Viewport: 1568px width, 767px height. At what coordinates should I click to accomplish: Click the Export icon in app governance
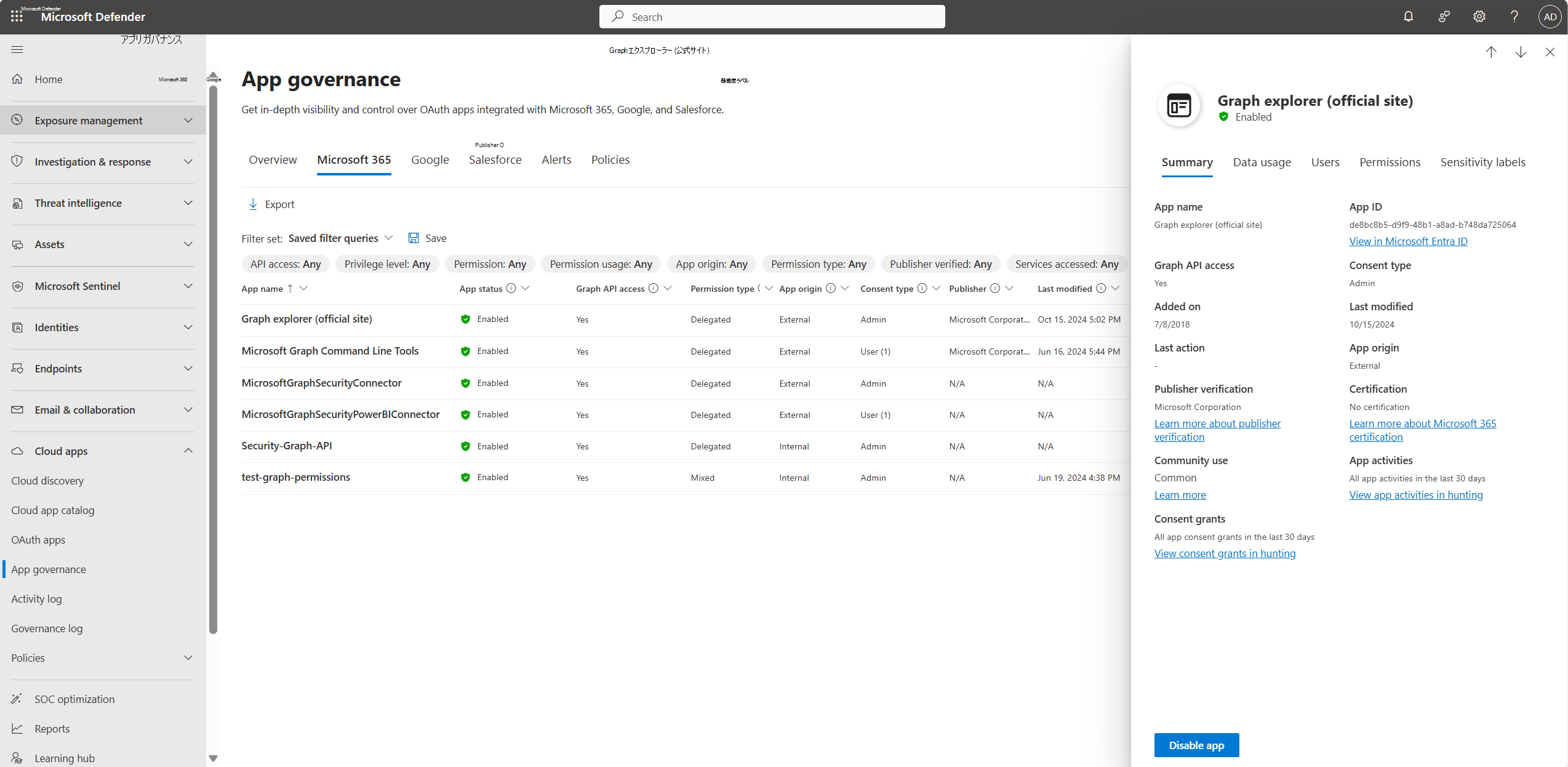click(x=253, y=203)
